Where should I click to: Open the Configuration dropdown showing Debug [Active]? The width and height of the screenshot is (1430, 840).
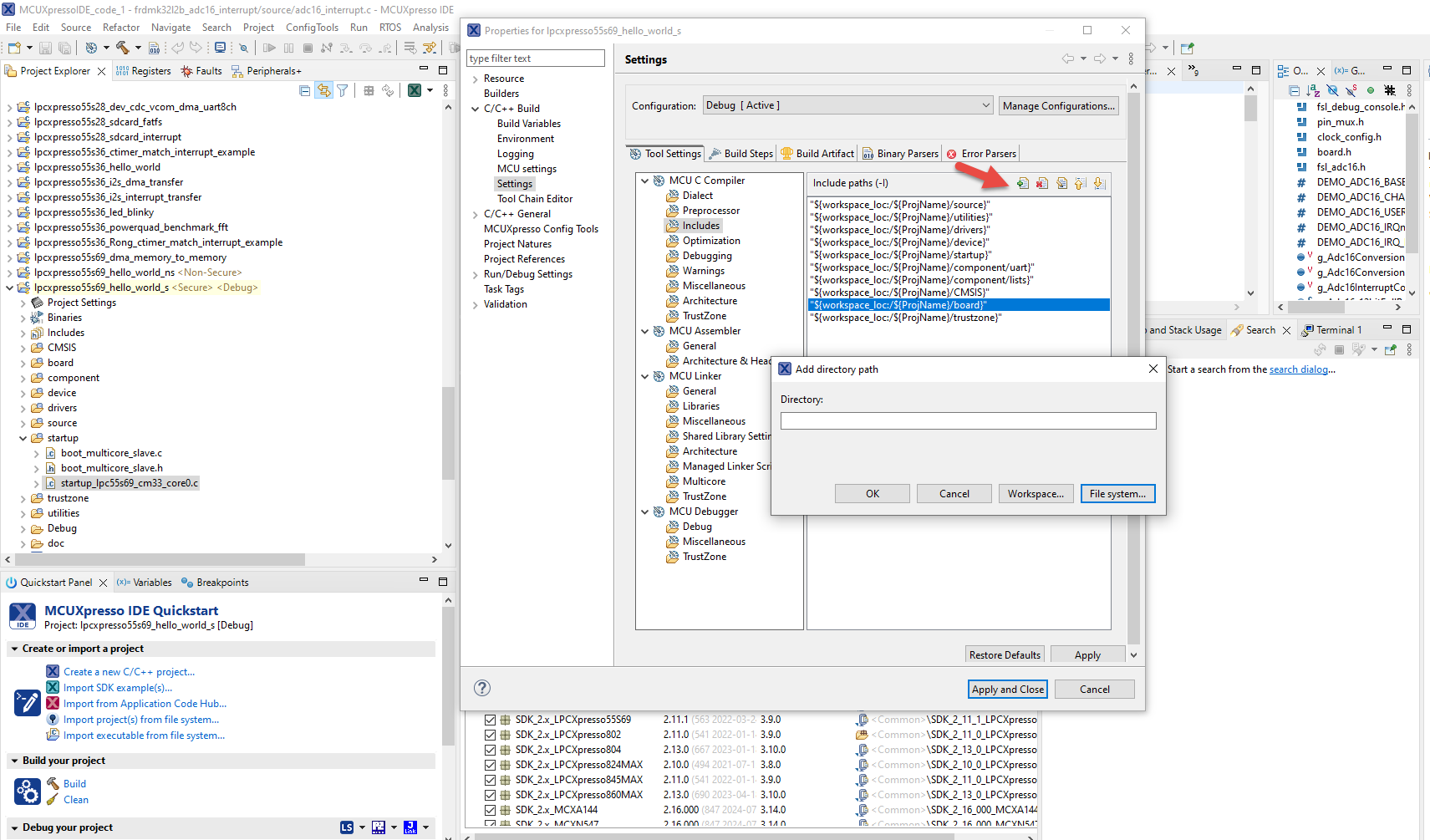tap(986, 104)
